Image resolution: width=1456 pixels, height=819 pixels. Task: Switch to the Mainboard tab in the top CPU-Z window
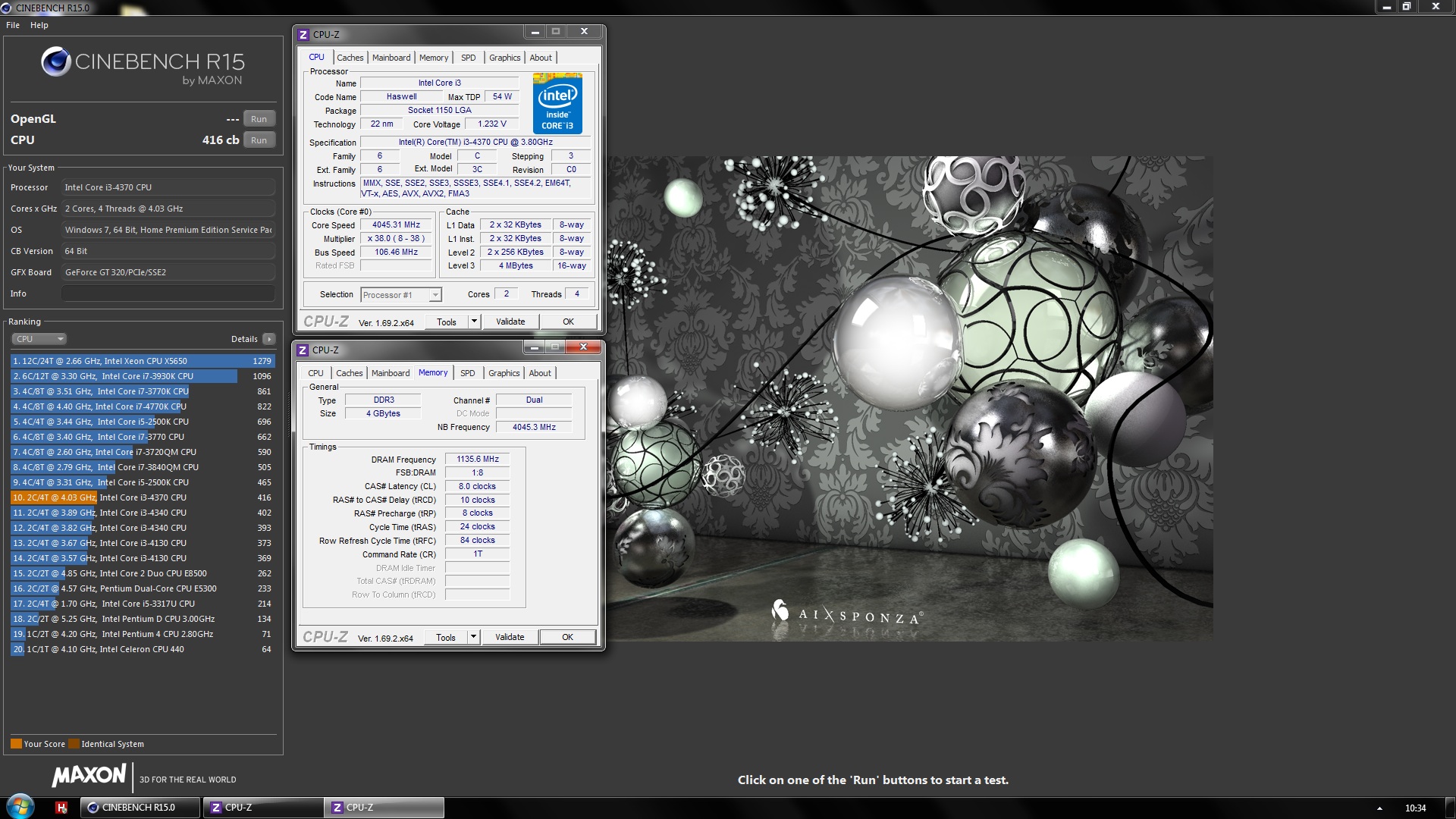[391, 58]
